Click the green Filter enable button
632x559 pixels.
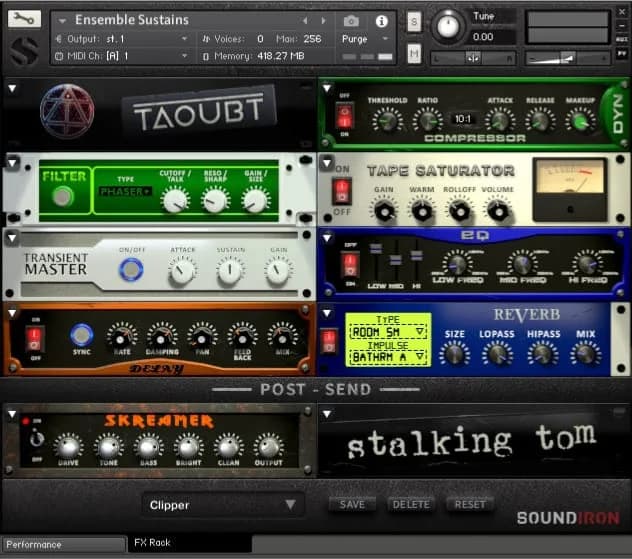62,197
